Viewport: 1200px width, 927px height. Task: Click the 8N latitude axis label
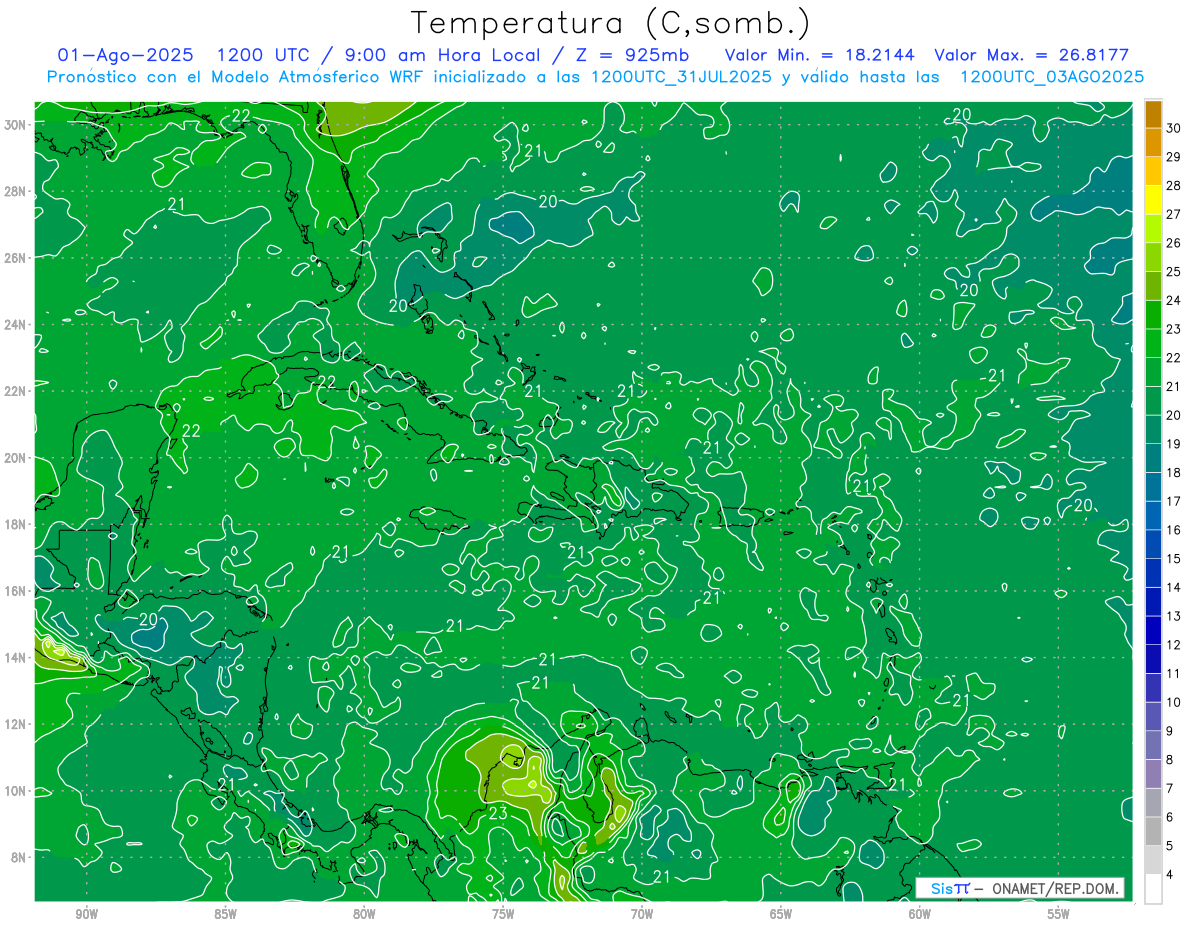coord(20,857)
